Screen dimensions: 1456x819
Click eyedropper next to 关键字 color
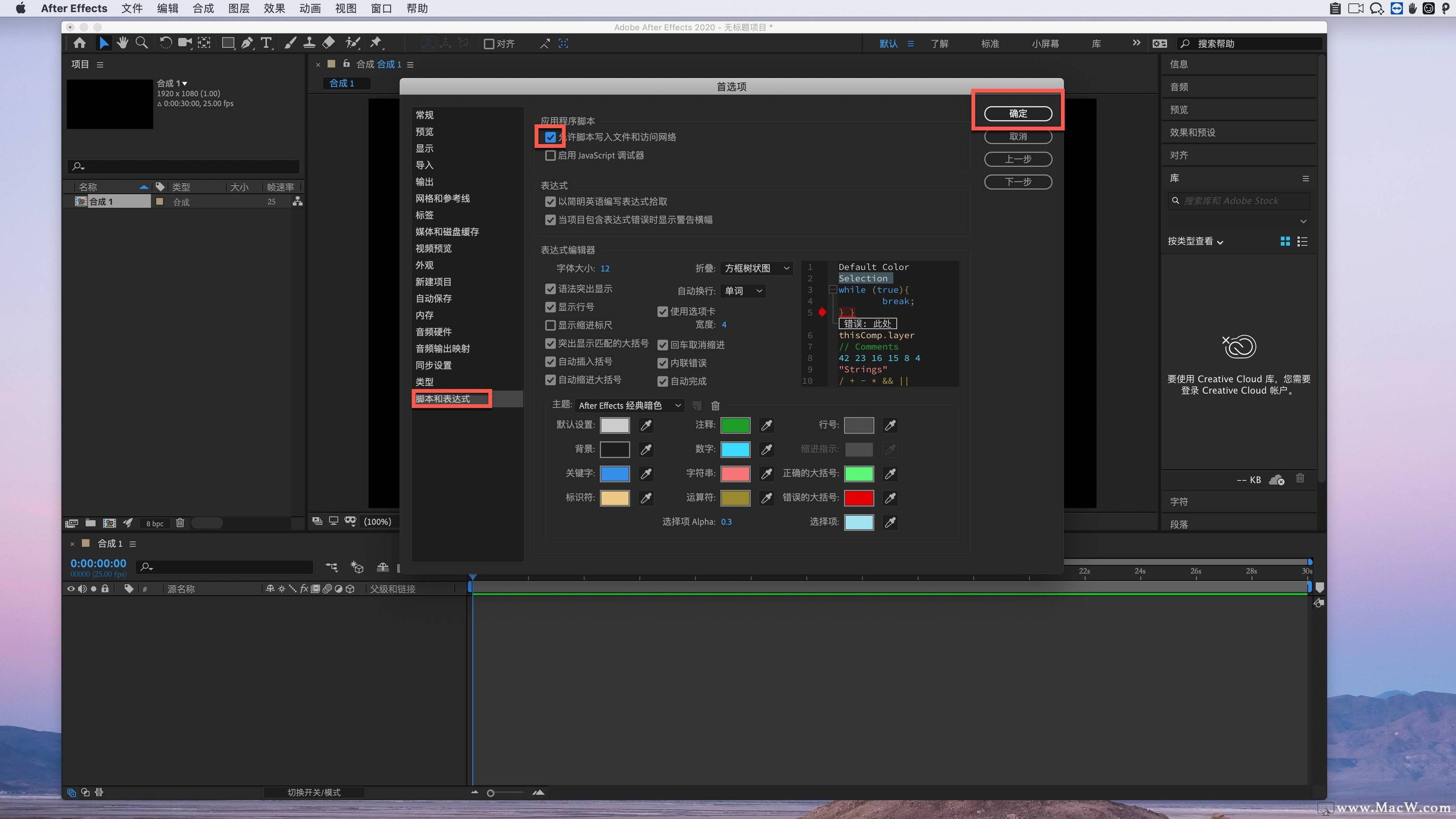click(x=646, y=473)
